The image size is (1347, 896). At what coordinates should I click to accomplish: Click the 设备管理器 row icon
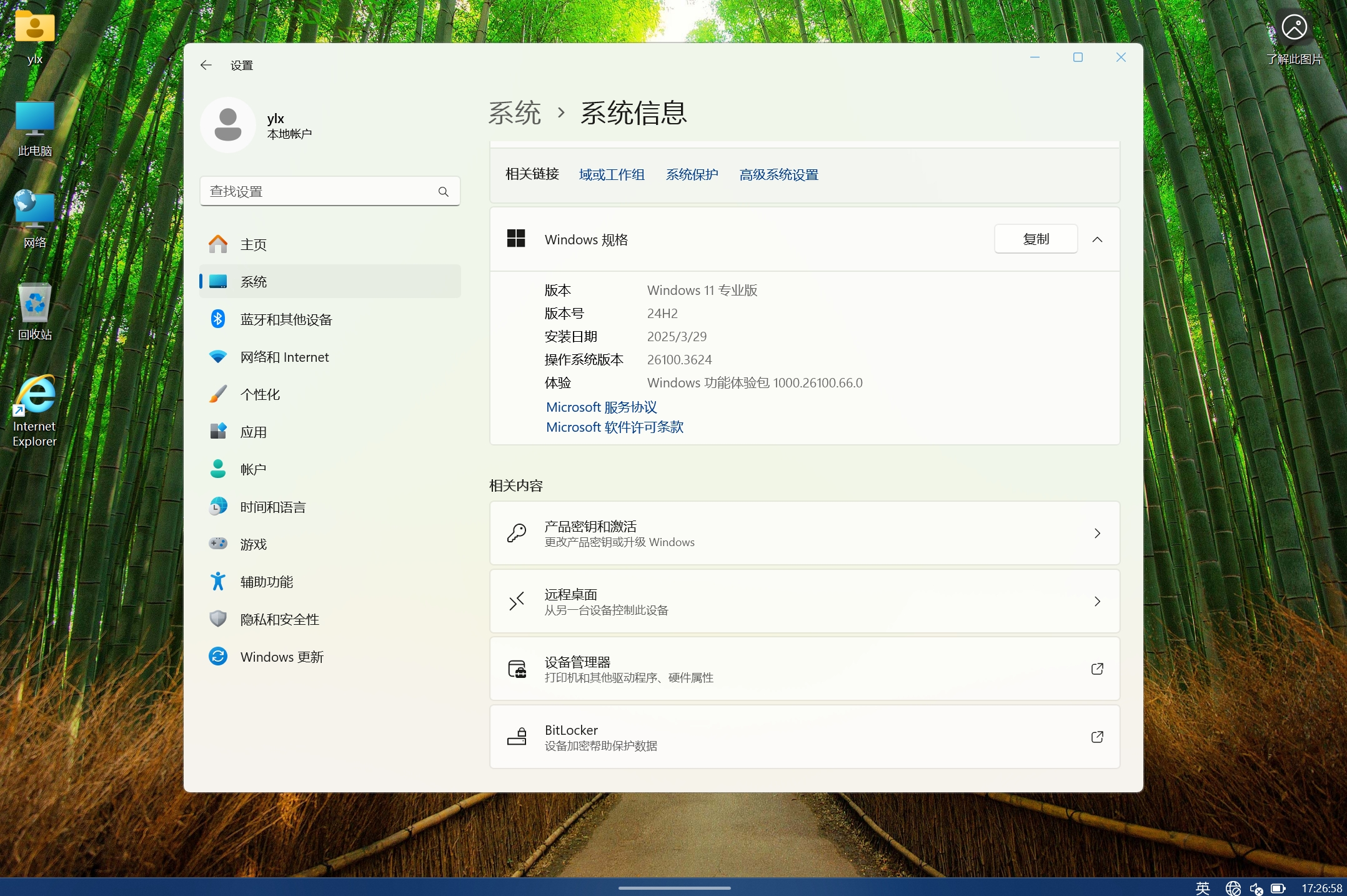coord(517,669)
